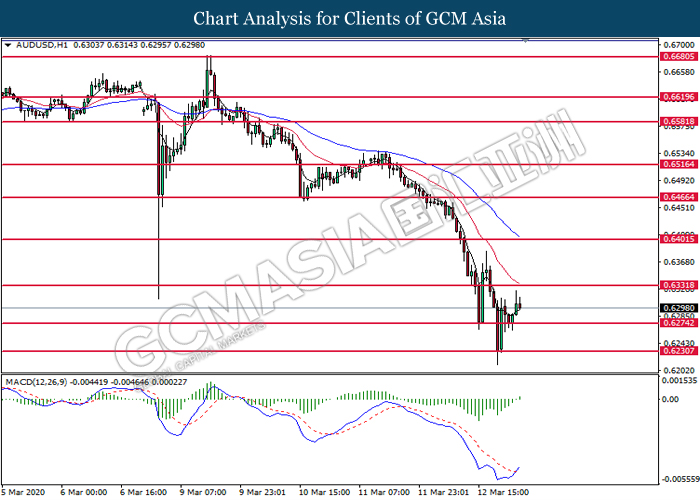Click the 0.64510 price axis value

tap(679, 208)
